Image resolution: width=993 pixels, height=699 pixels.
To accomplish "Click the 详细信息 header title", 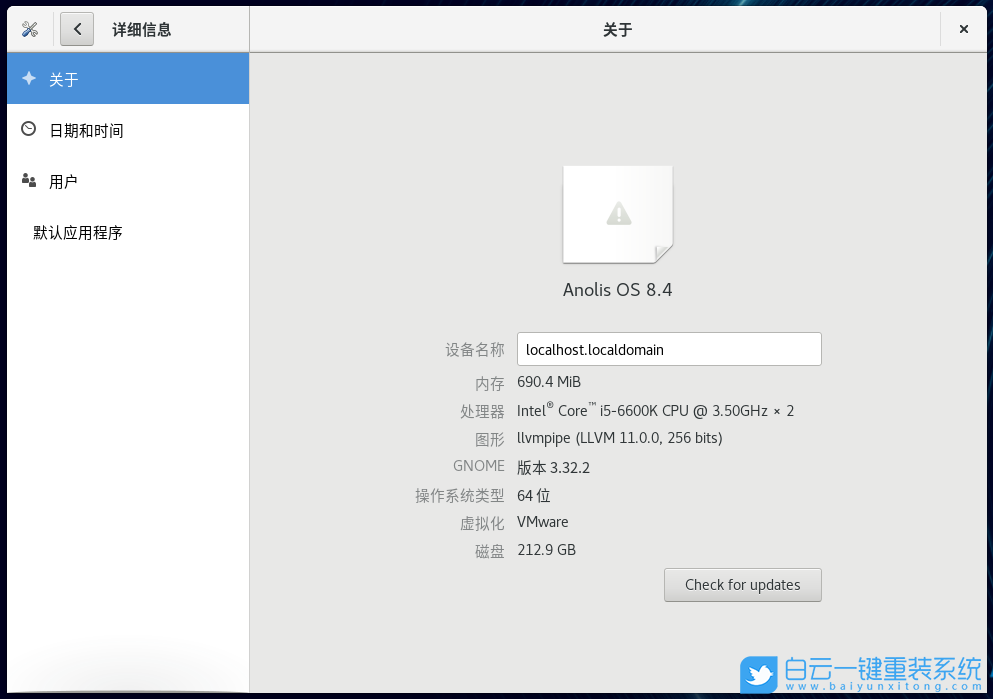I will click(x=141, y=30).
